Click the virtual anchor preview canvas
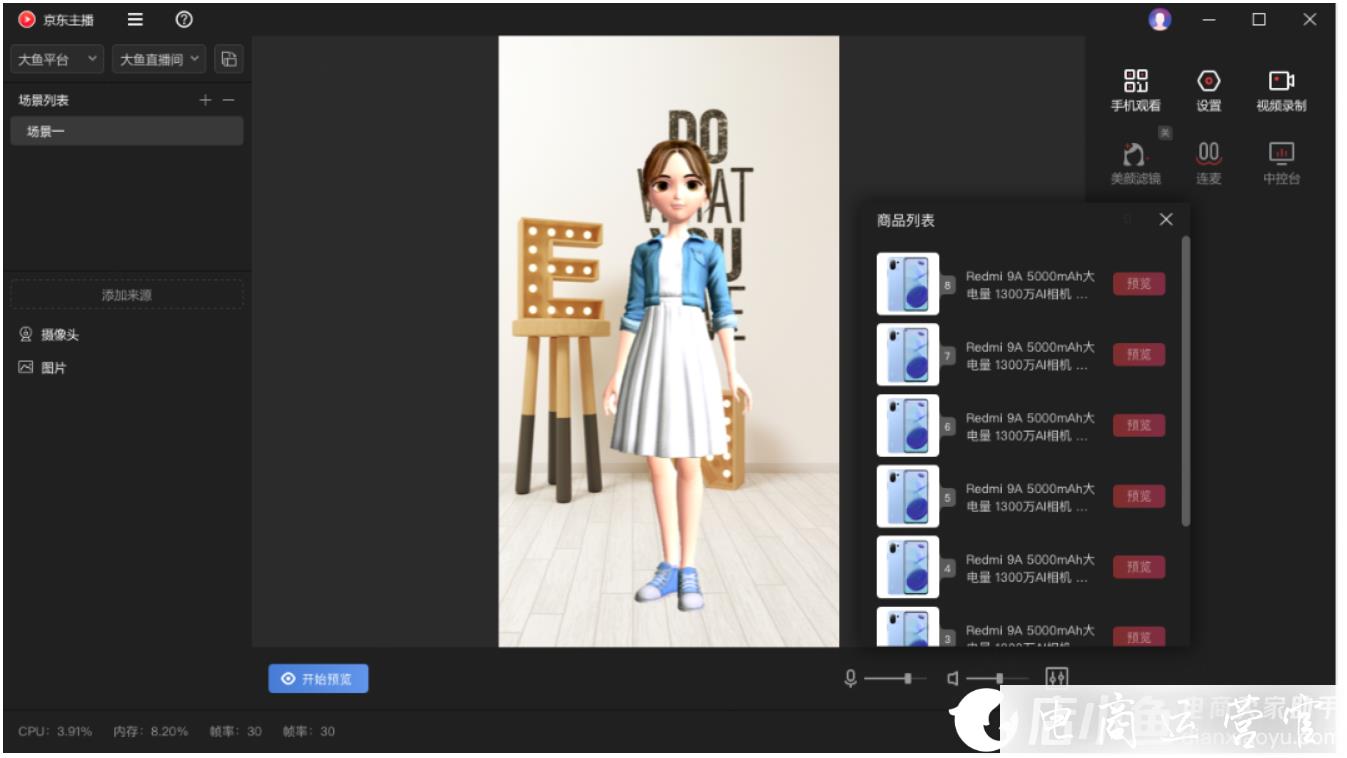 [669, 341]
